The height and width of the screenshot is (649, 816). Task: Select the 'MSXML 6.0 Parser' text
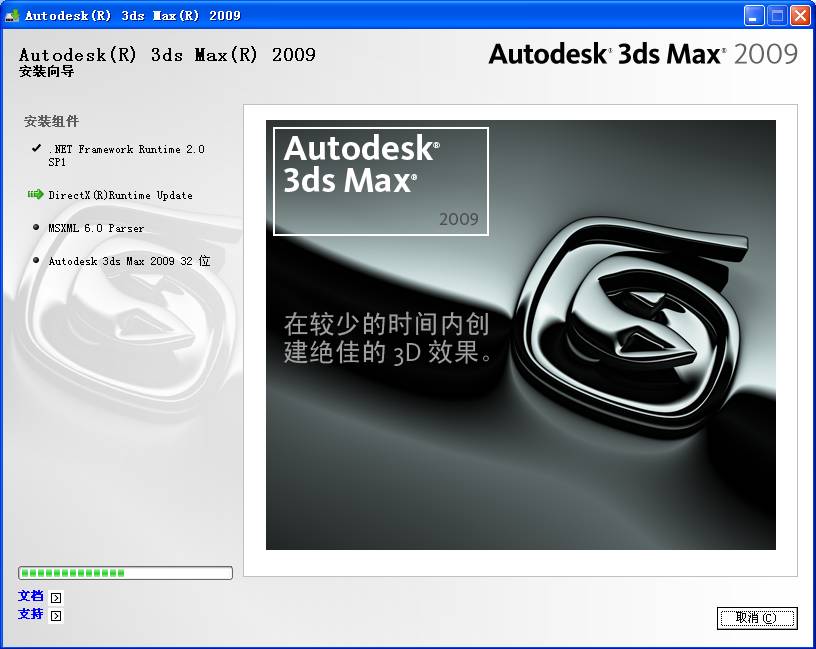(96, 228)
